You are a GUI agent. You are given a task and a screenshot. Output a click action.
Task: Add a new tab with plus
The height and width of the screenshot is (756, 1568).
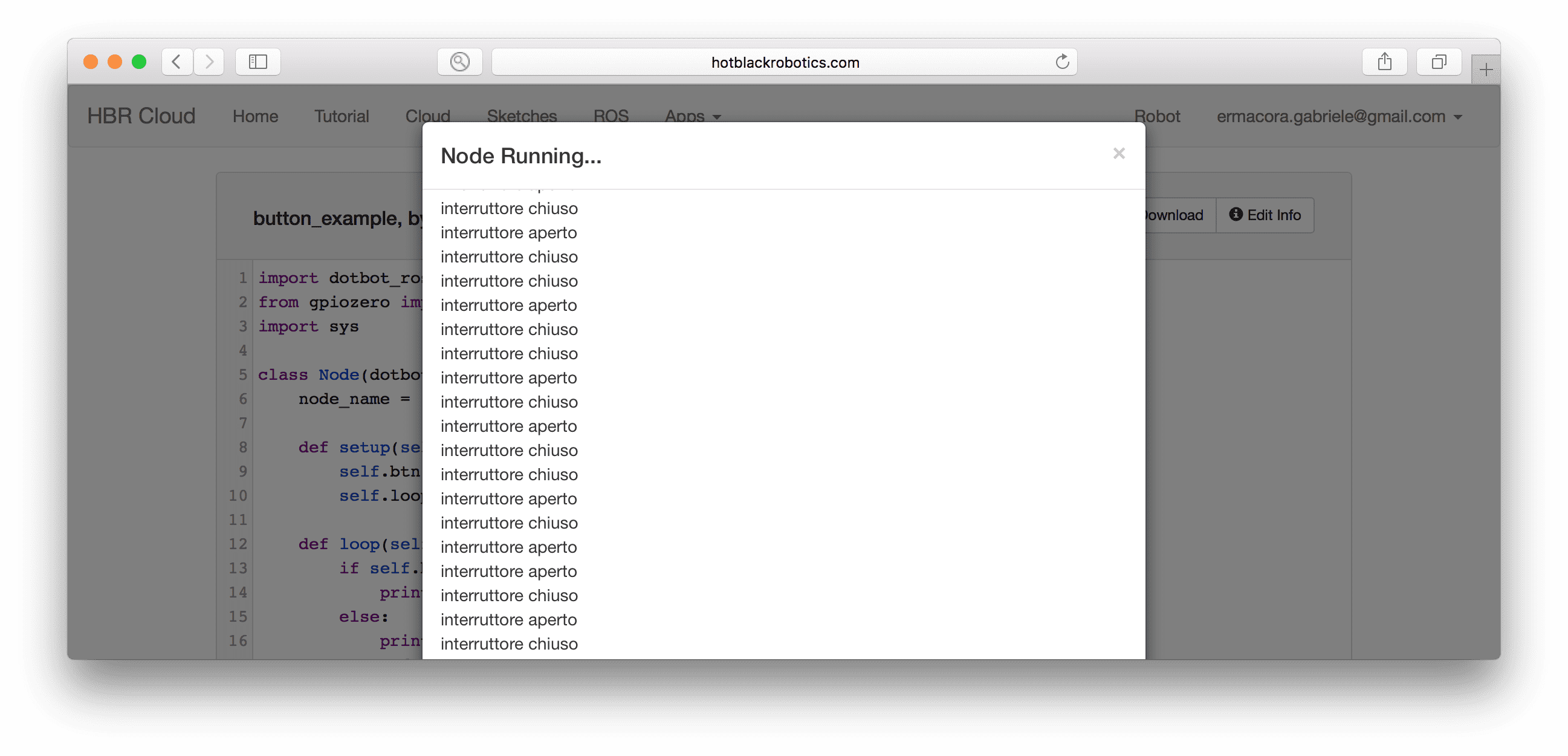click(1486, 70)
